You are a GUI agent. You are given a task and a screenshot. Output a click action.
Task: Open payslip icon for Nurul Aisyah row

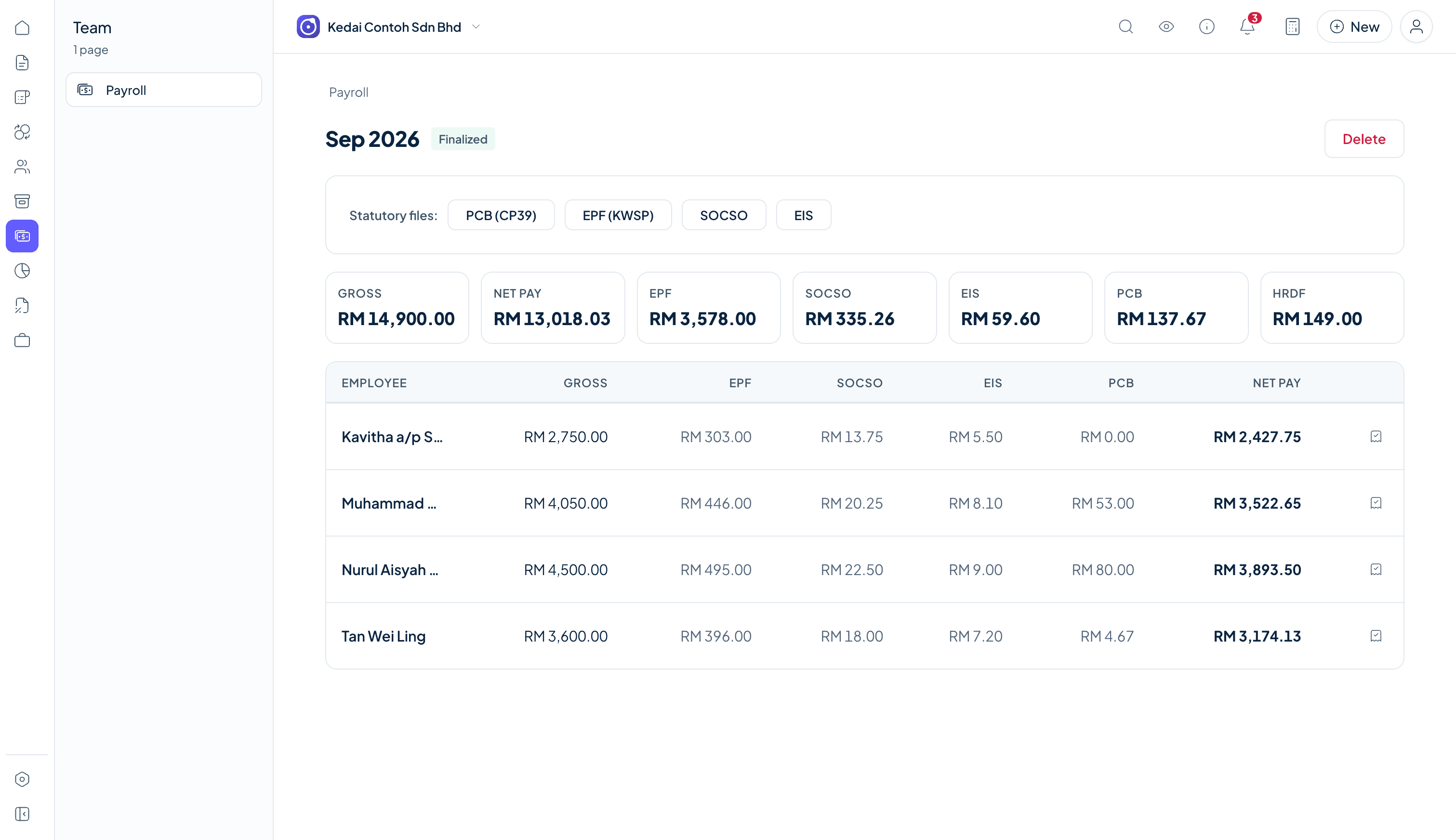1375,569
